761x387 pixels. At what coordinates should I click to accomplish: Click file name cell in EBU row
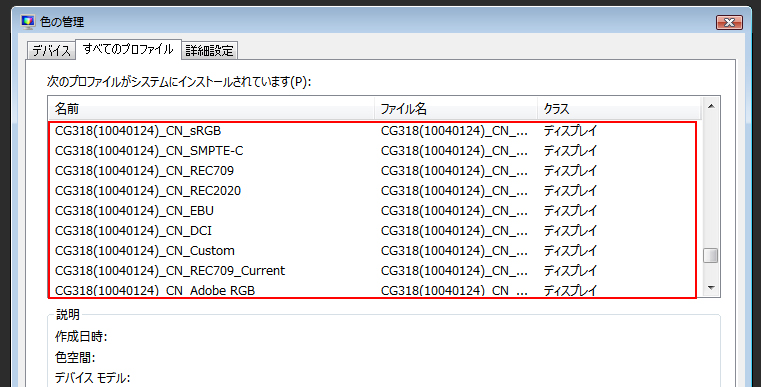(x=454, y=211)
